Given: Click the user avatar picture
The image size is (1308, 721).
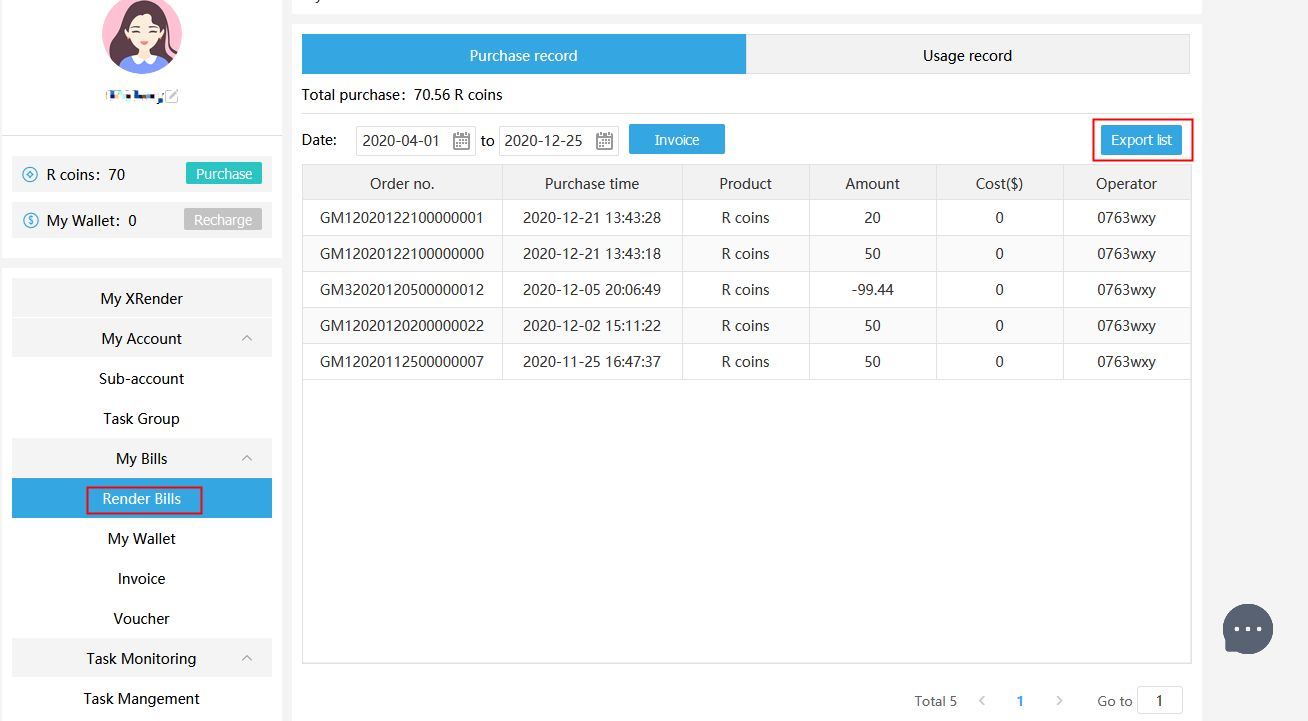Looking at the screenshot, I should tap(142, 35).
